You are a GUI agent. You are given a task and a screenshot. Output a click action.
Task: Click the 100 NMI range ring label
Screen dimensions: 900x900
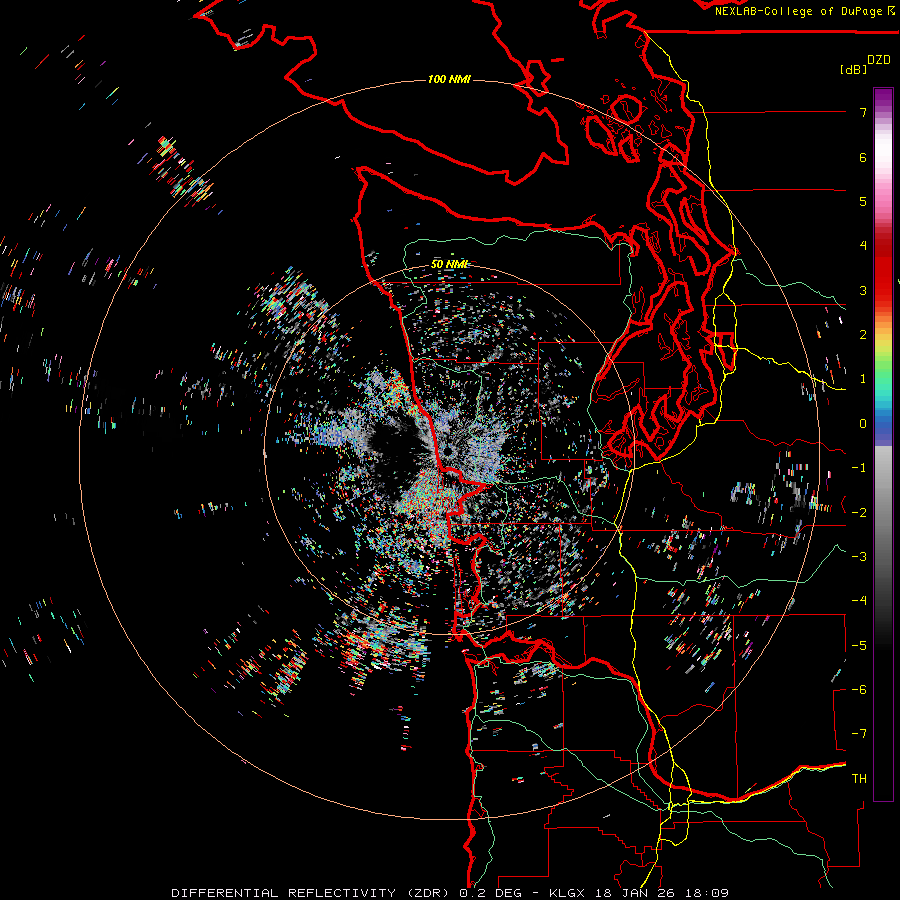pos(449,79)
